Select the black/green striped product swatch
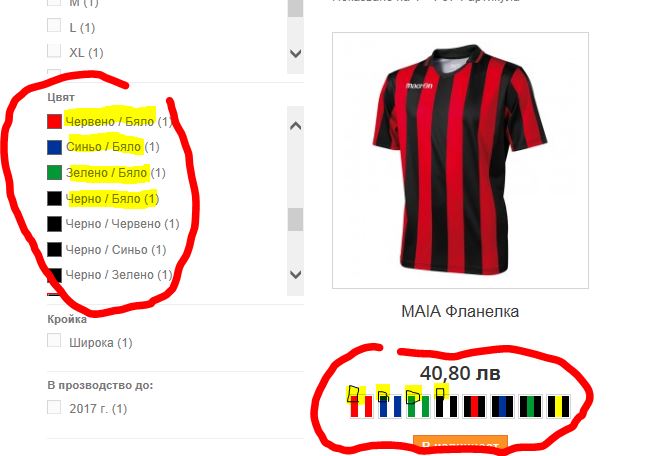Viewport: 659px width, 456px height. pyautogui.click(x=530, y=406)
